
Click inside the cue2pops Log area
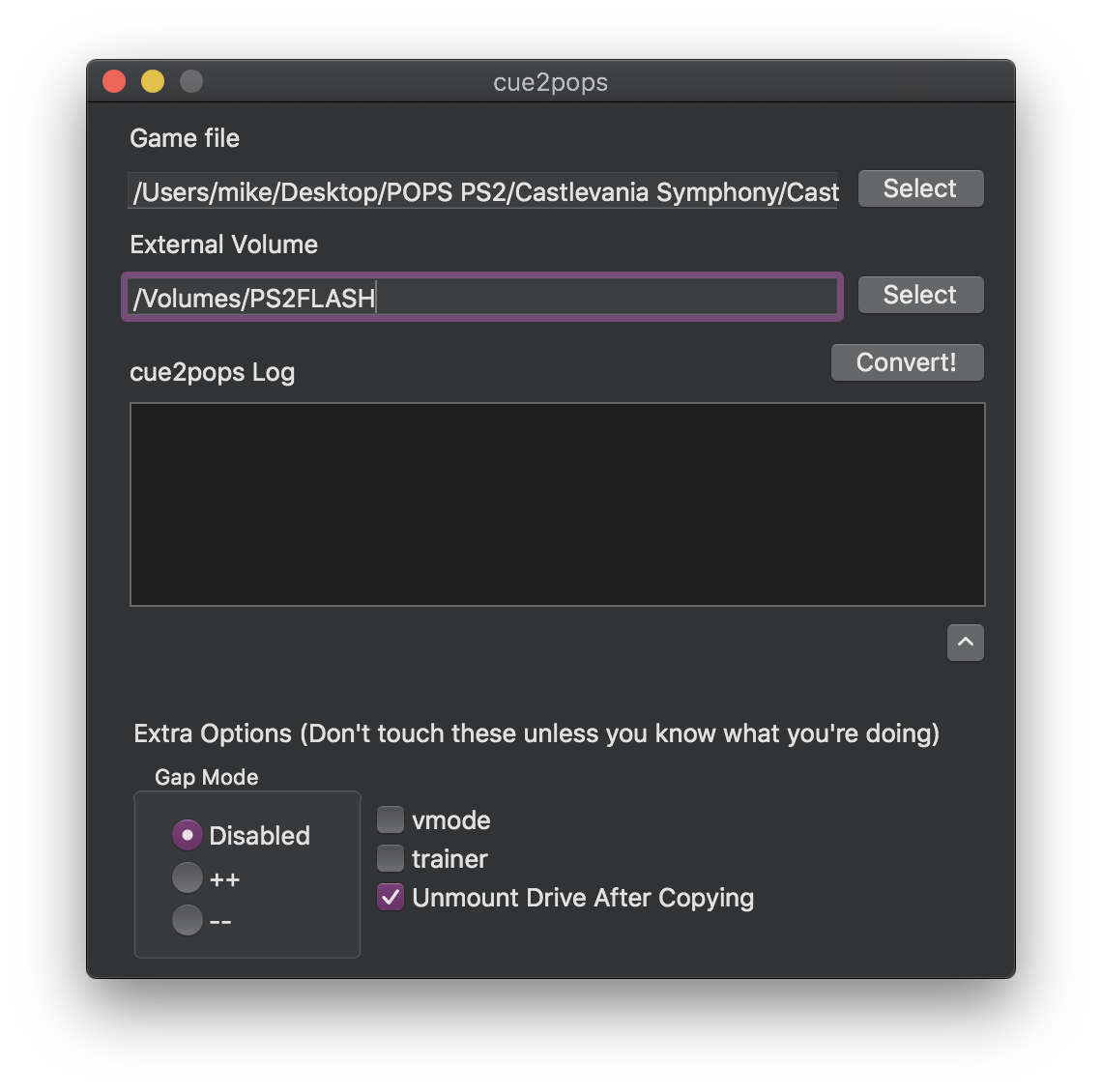[x=558, y=503]
